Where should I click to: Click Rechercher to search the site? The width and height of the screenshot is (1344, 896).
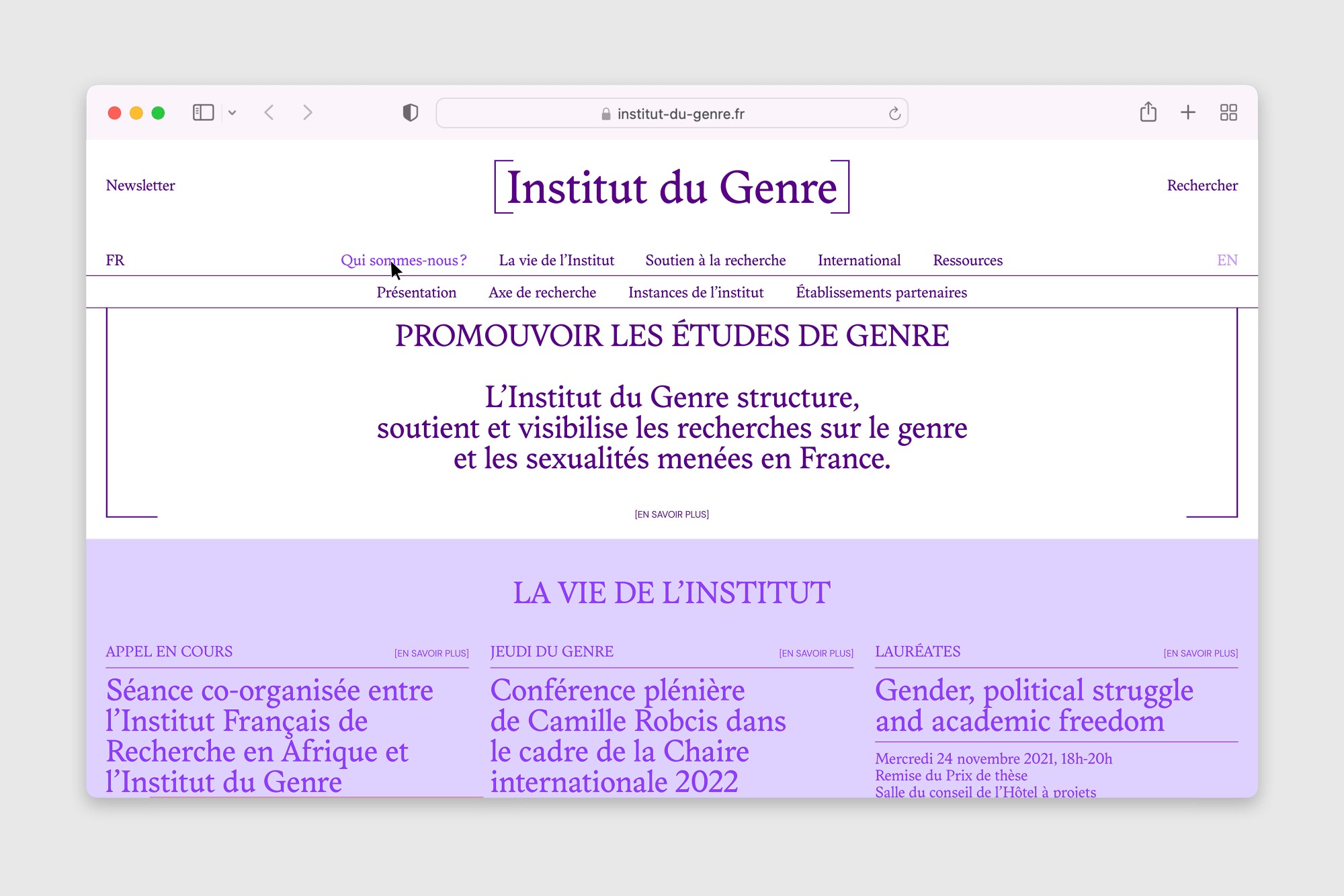pyautogui.click(x=1202, y=185)
